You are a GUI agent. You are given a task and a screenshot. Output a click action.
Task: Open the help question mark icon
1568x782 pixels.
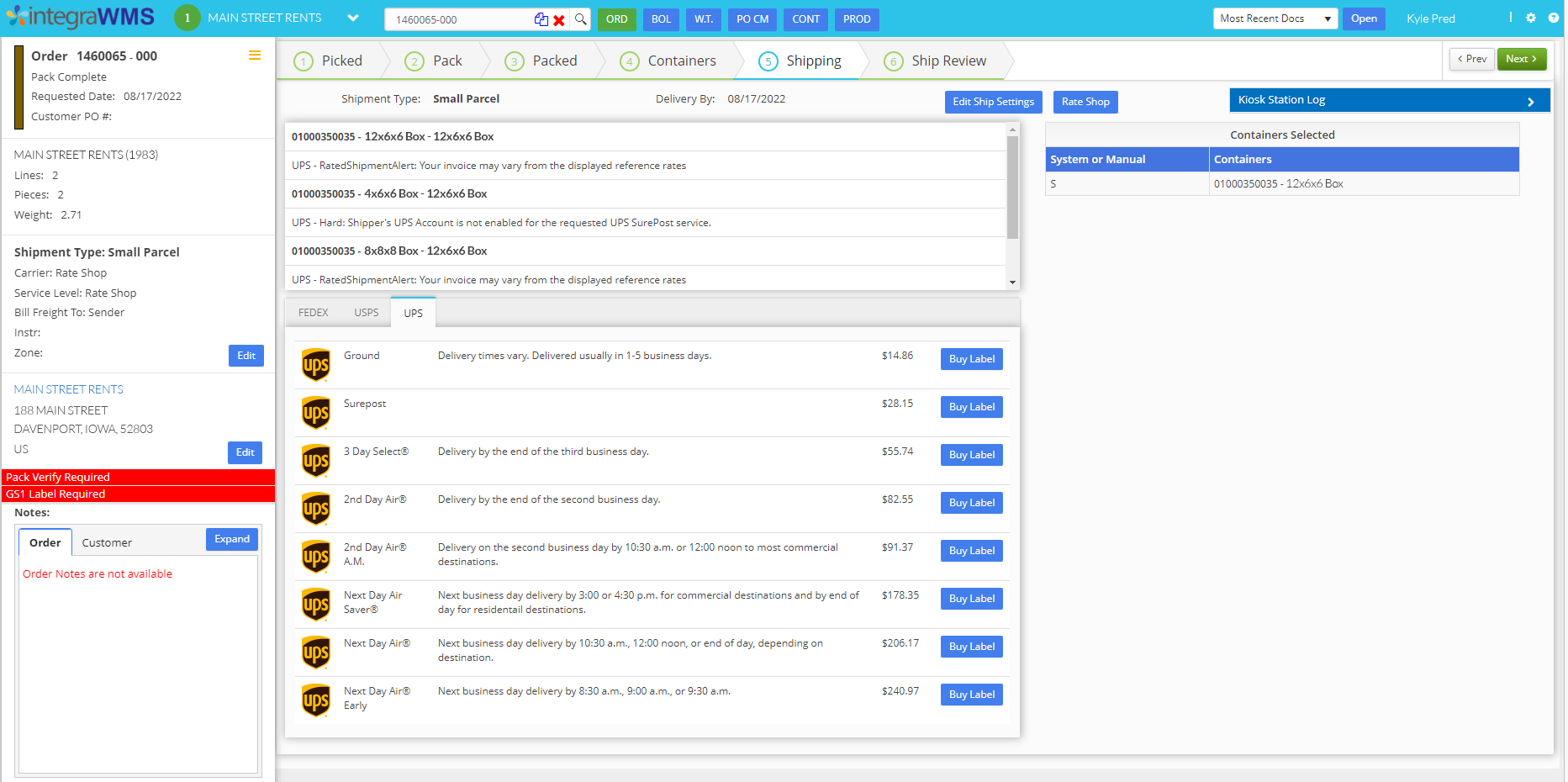click(1554, 18)
